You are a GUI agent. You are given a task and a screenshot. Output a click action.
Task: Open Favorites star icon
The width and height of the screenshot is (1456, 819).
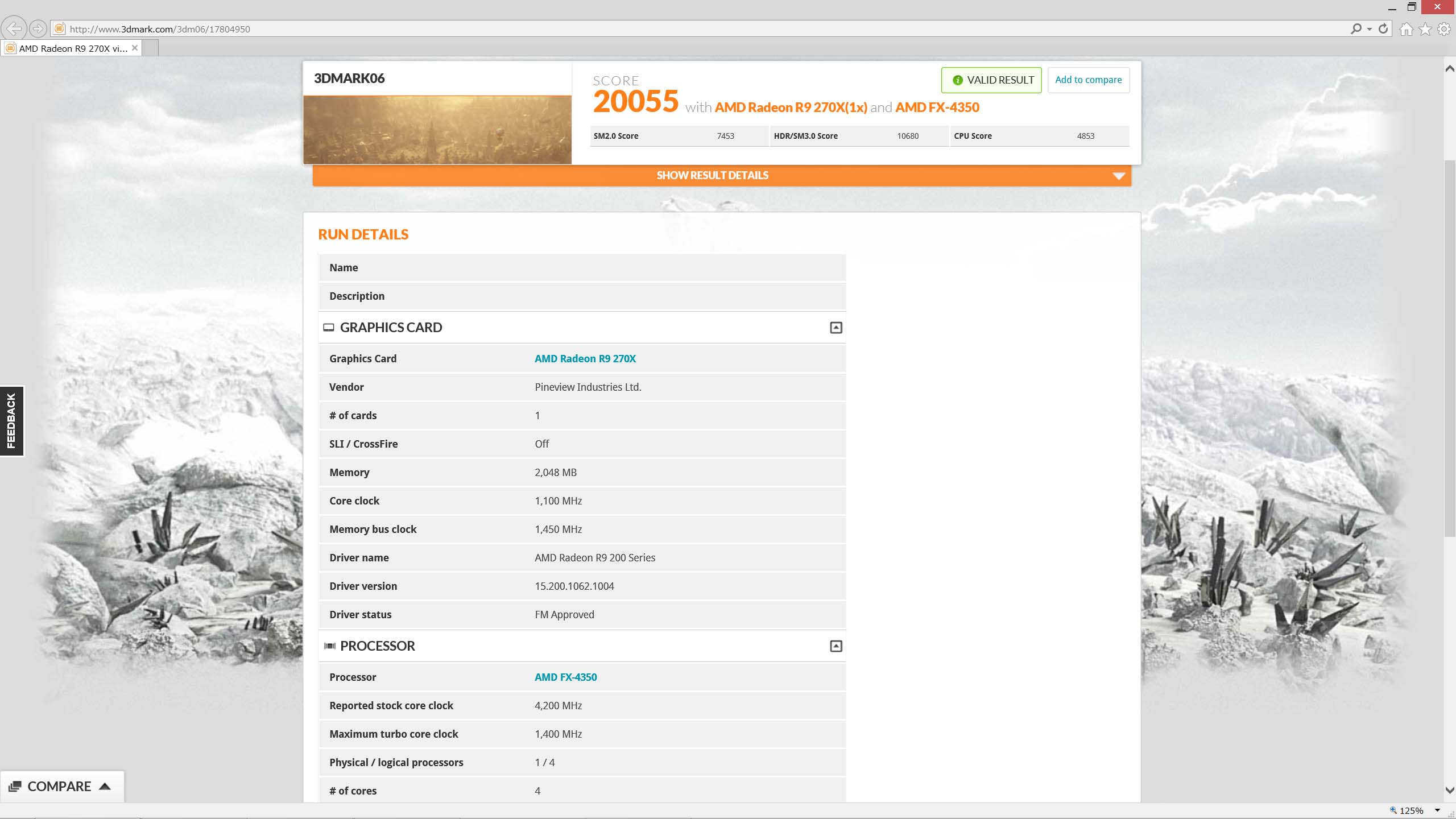pos(1425,29)
